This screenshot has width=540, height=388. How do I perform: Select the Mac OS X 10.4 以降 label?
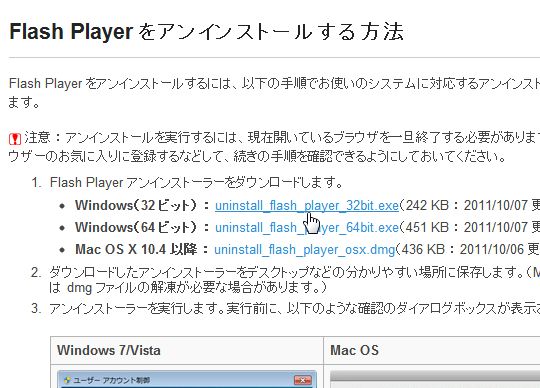[x=136, y=249]
